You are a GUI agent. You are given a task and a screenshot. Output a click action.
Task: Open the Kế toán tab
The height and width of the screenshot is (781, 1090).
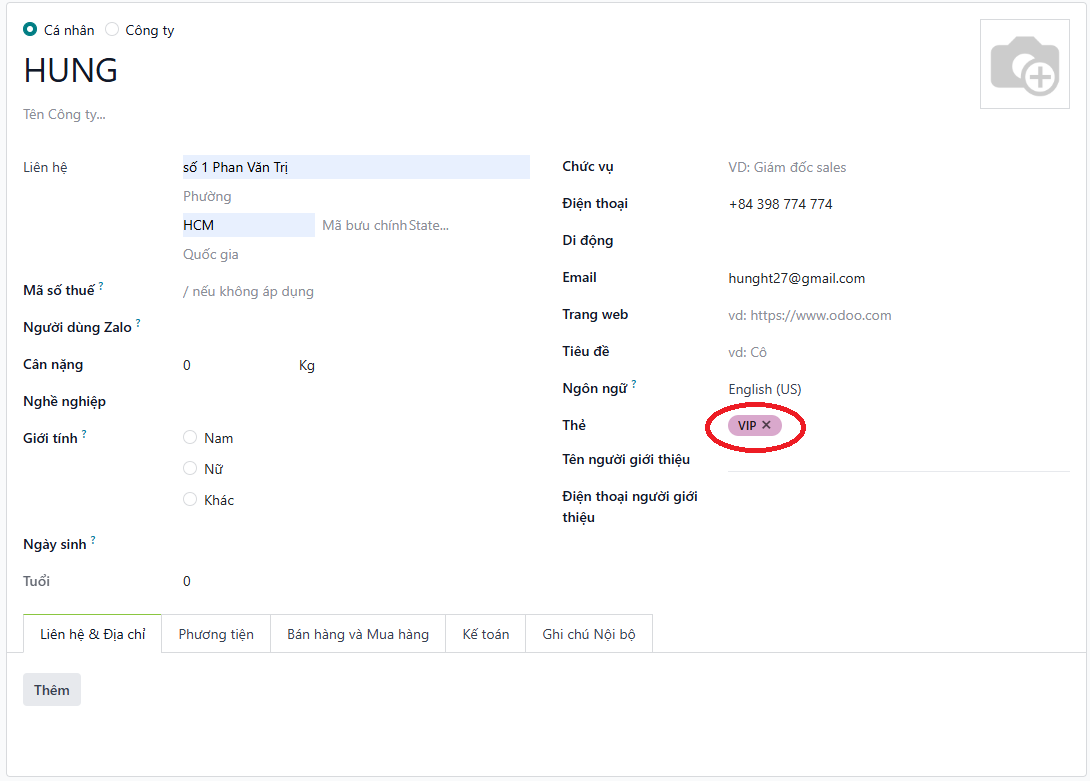486,634
